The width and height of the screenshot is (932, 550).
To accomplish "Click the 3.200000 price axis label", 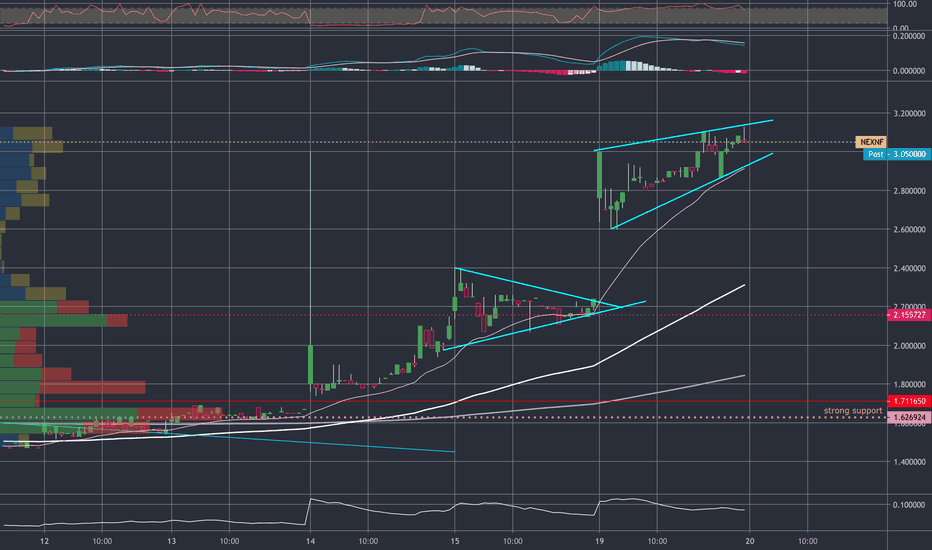I will pos(909,113).
